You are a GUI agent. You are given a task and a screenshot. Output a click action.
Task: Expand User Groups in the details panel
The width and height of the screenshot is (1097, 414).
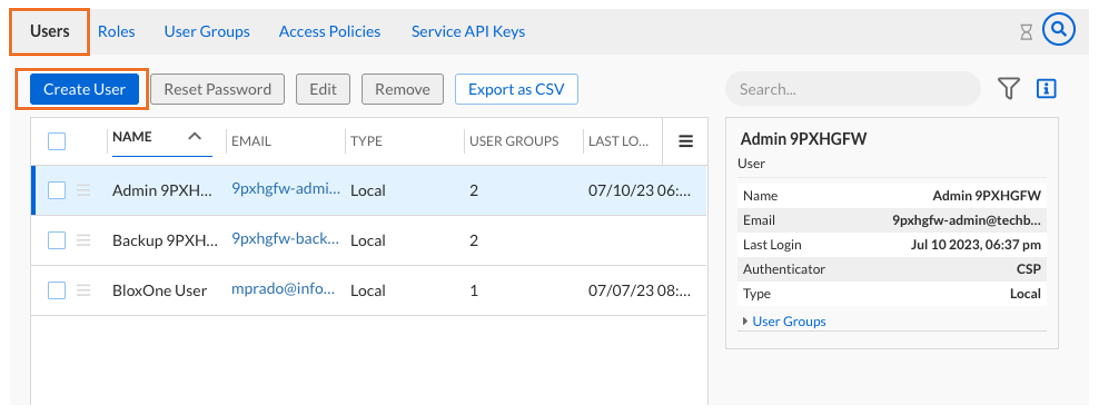pyautogui.click(x=788, y=321)
